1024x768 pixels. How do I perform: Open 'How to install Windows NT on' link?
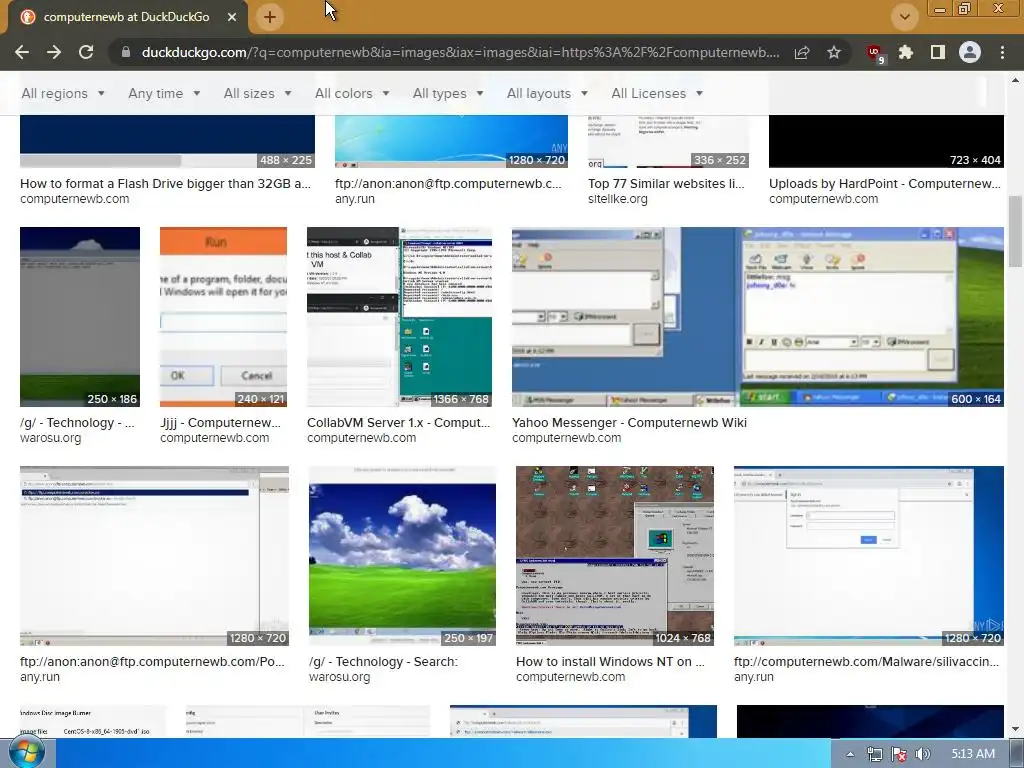[611, 662]
